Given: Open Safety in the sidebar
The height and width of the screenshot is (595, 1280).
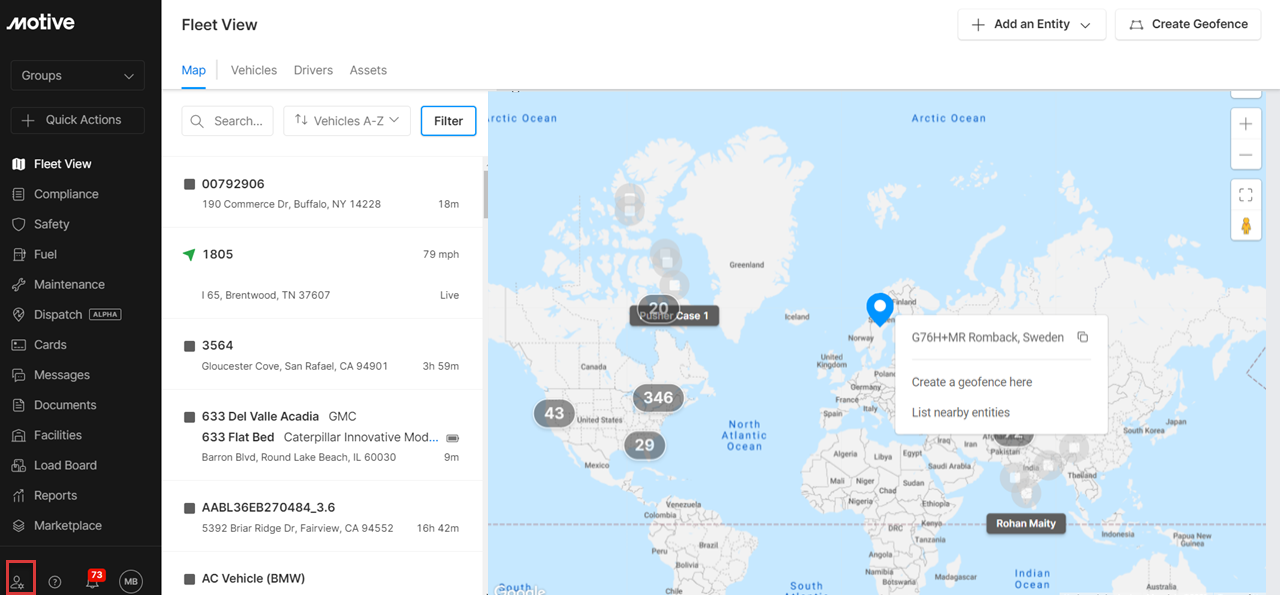Looking at the screenshot, I should click(x=52, y=225).
